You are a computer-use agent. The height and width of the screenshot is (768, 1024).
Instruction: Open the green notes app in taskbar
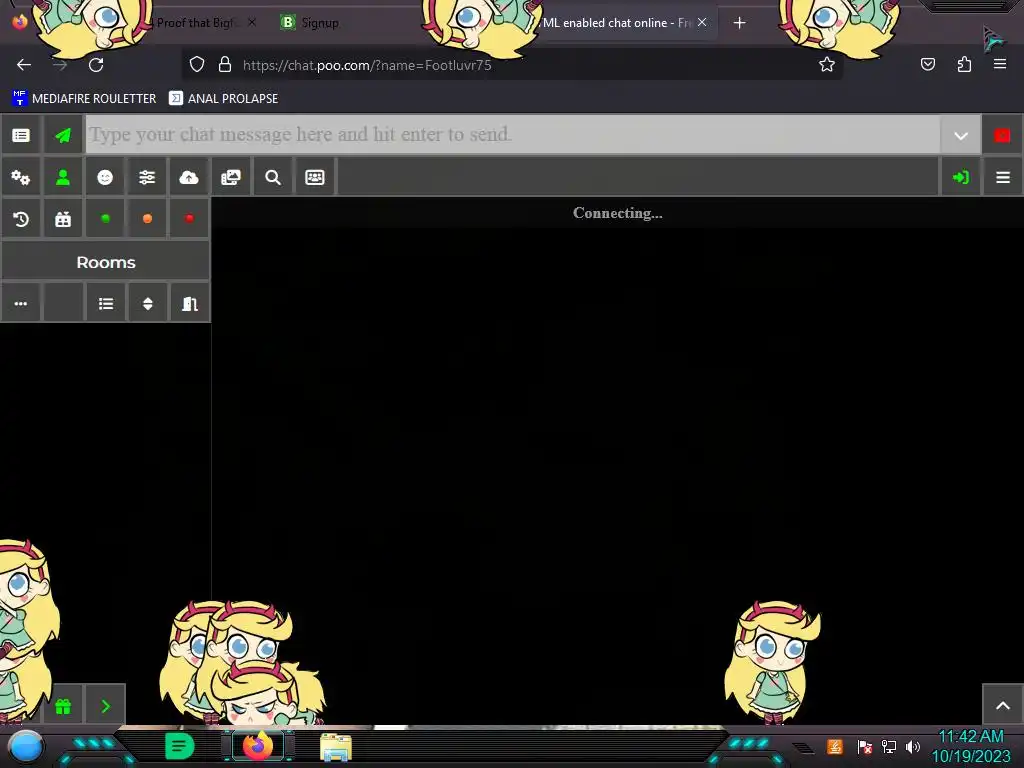pyautogui.click(x=180, y=746)
